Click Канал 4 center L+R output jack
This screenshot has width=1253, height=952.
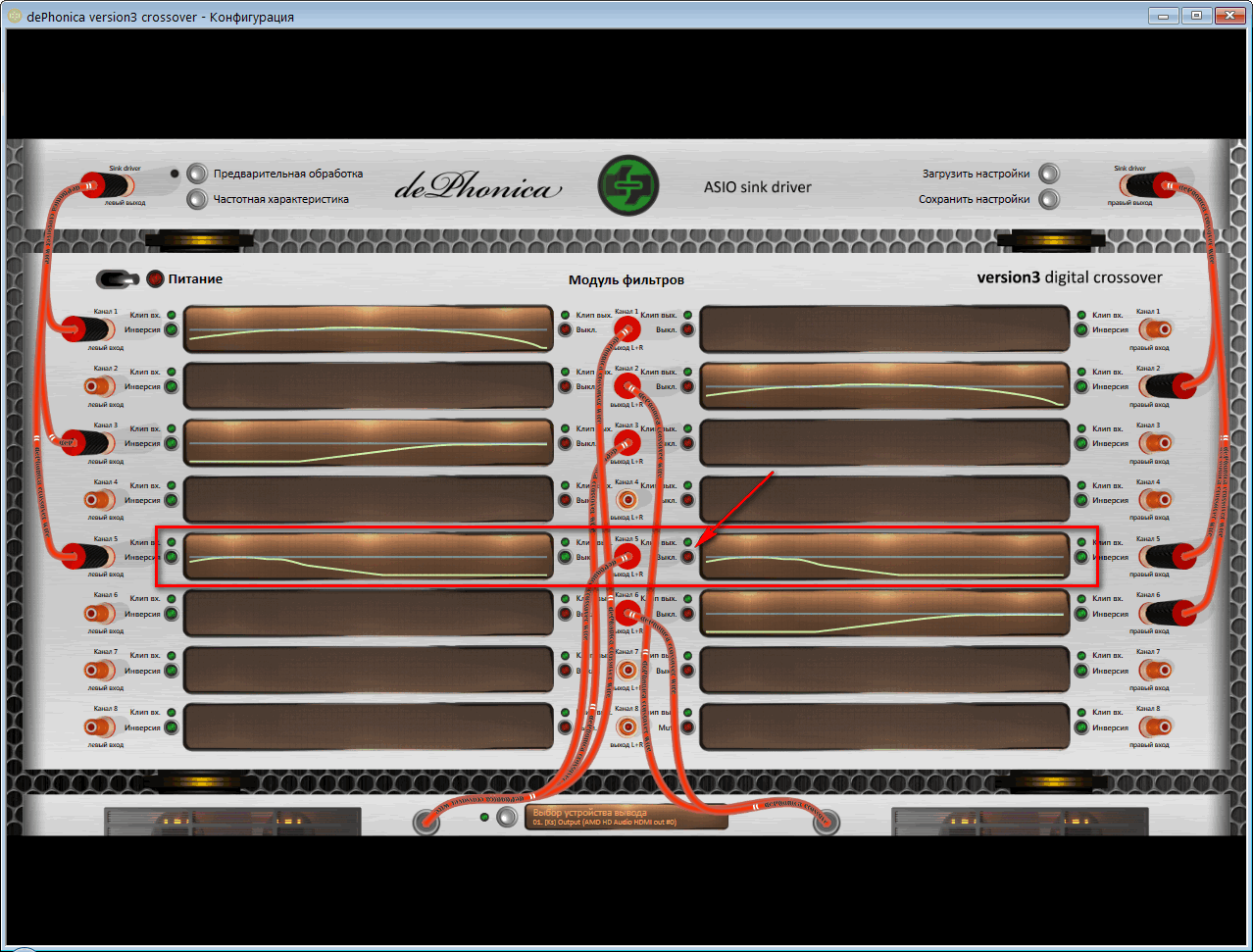[627, 500]
